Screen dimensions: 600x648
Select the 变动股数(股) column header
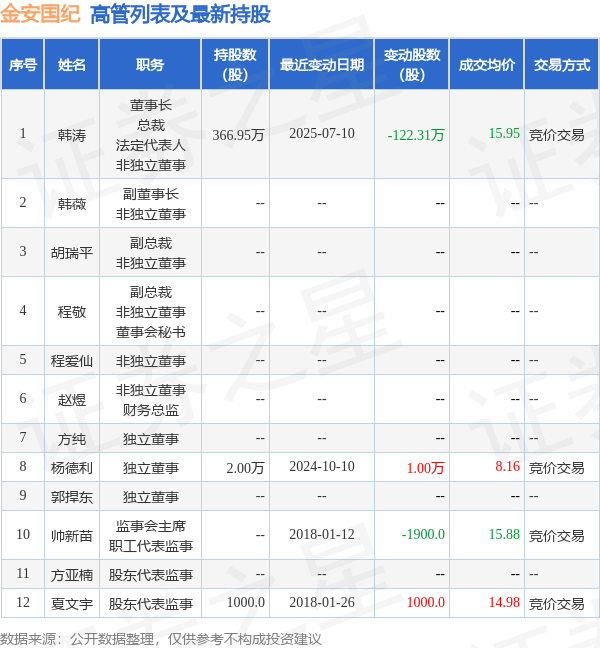point(412,64)
